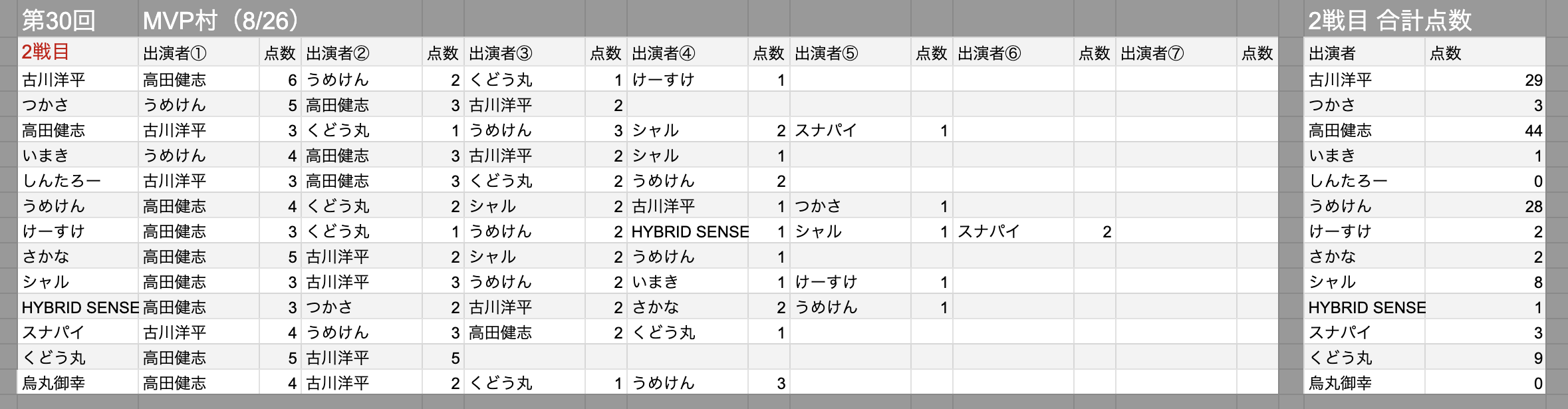Click 高田健志 total score 44 cell
Viewport: 1568px width, 409px height.
1485,130
